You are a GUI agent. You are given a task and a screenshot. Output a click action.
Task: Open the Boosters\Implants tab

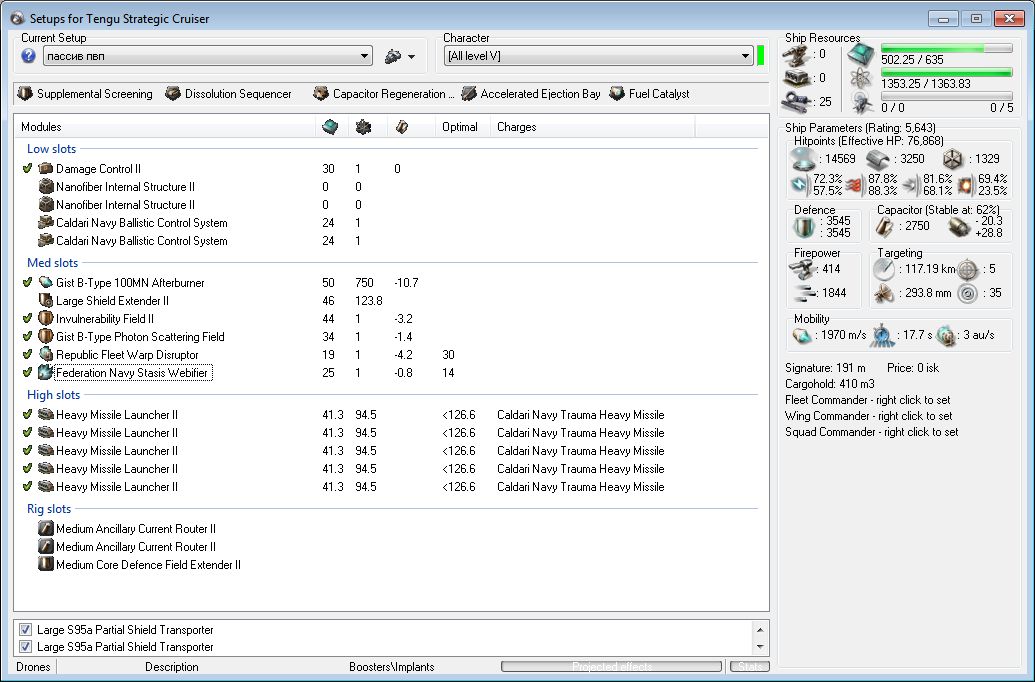(x=391, y=667)
